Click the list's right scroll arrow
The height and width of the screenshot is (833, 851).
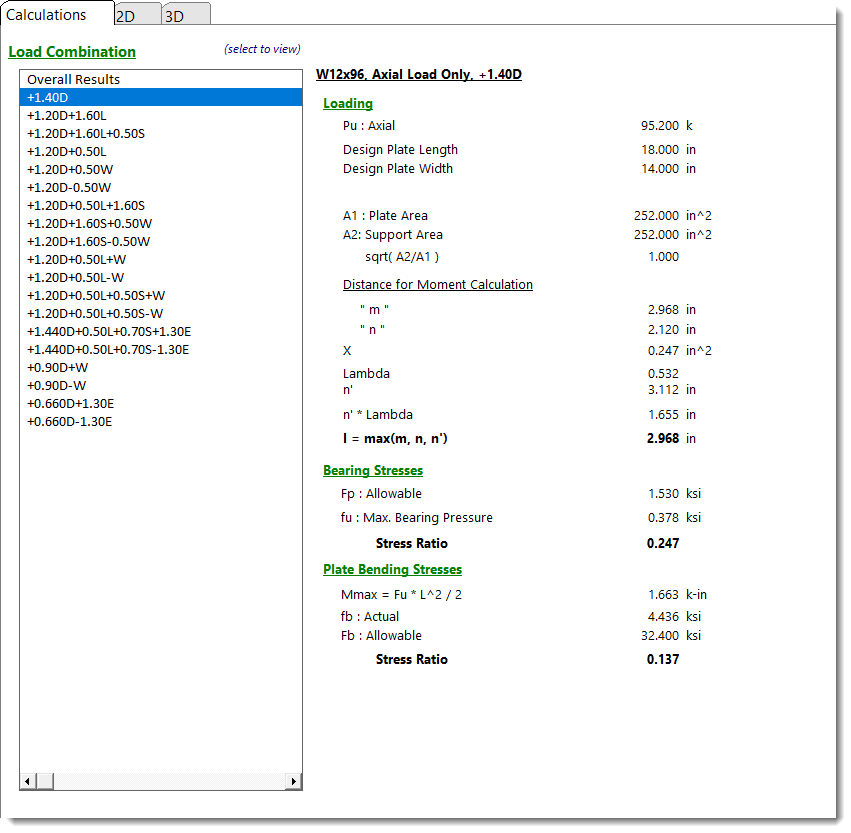(294, 781)
